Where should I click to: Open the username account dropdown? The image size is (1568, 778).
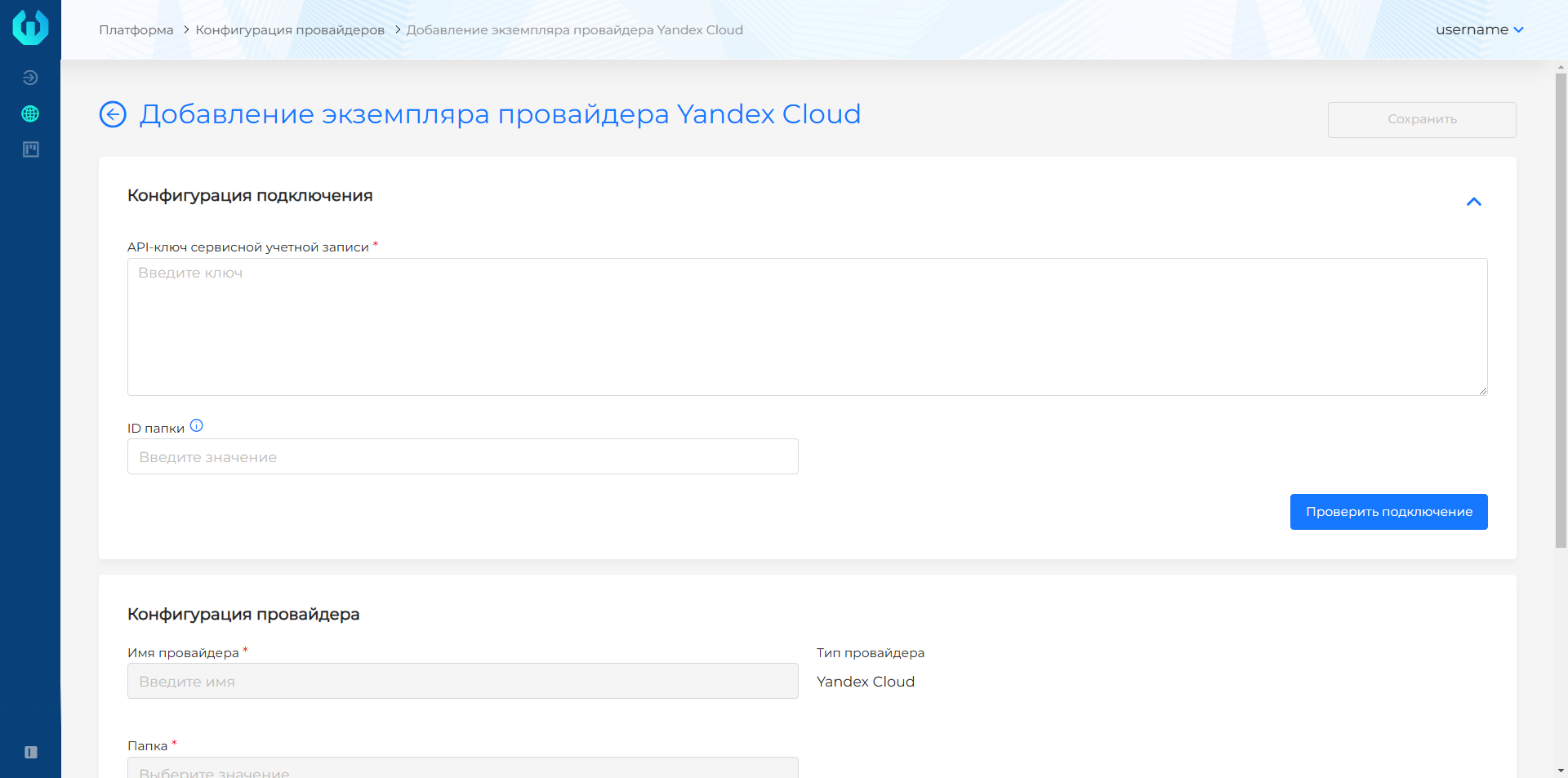[1479, 29]
